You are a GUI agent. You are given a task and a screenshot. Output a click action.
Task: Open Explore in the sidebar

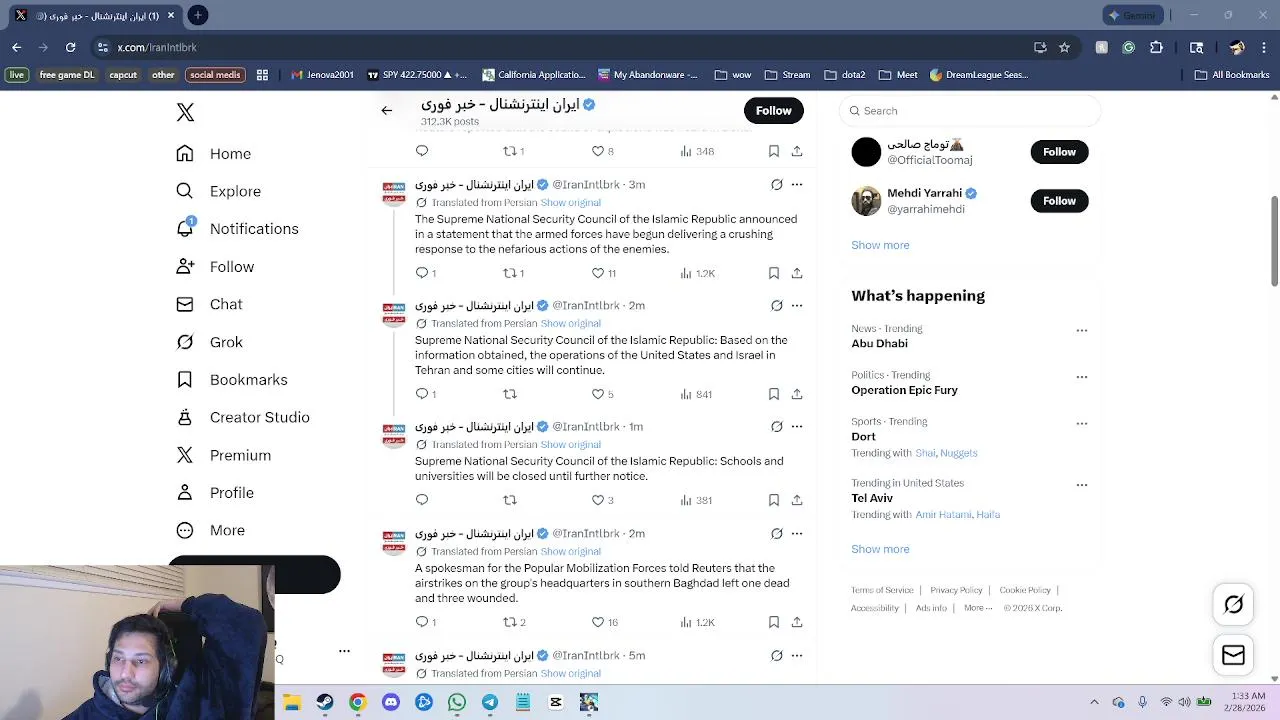coord(218,191)
